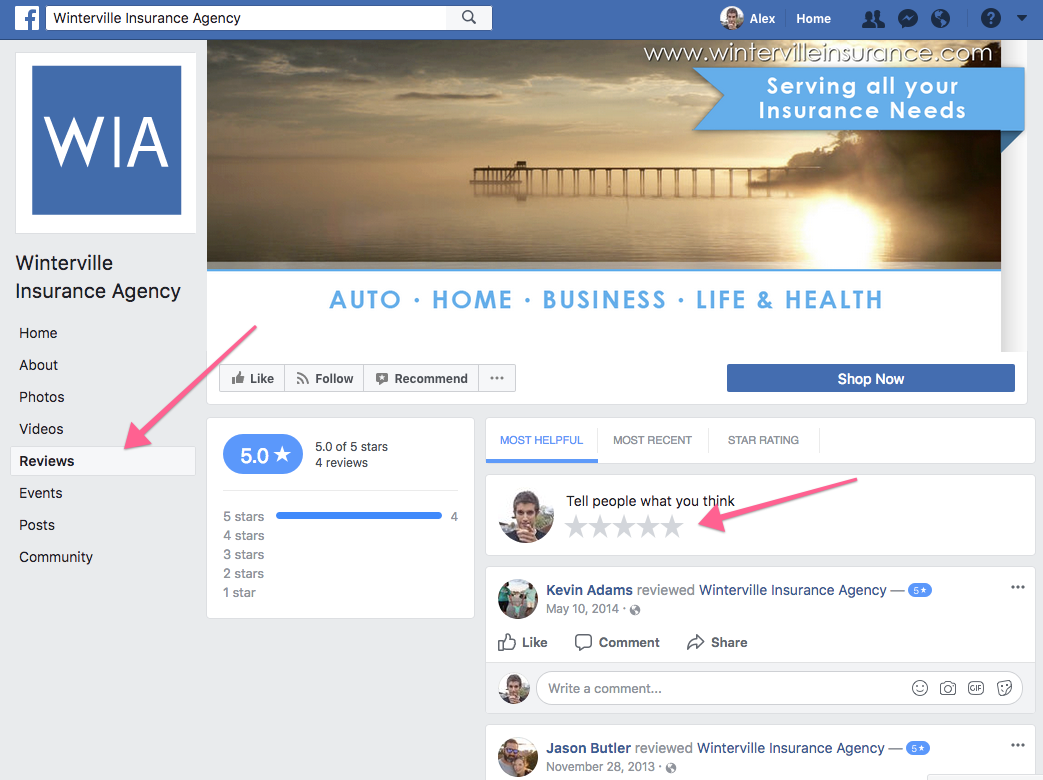Open Kevin Adams' profile link
Image resolution: width=1043 pixels, height=780 pixels.
(x=589, y=590)
